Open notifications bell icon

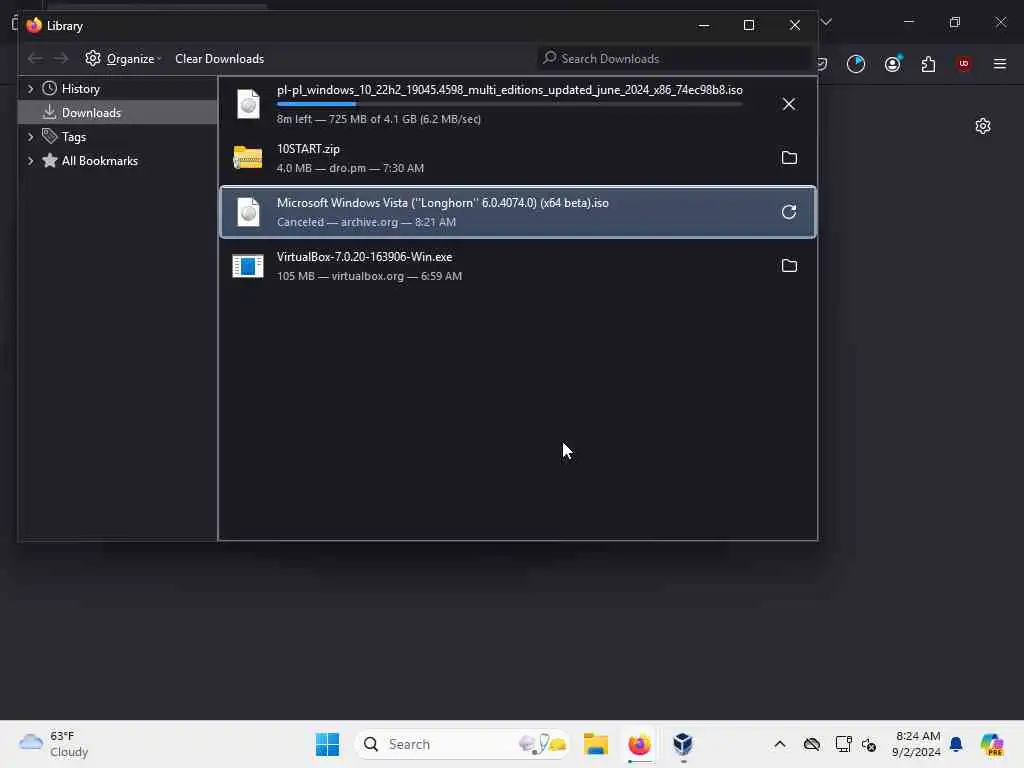click(956, 744)
